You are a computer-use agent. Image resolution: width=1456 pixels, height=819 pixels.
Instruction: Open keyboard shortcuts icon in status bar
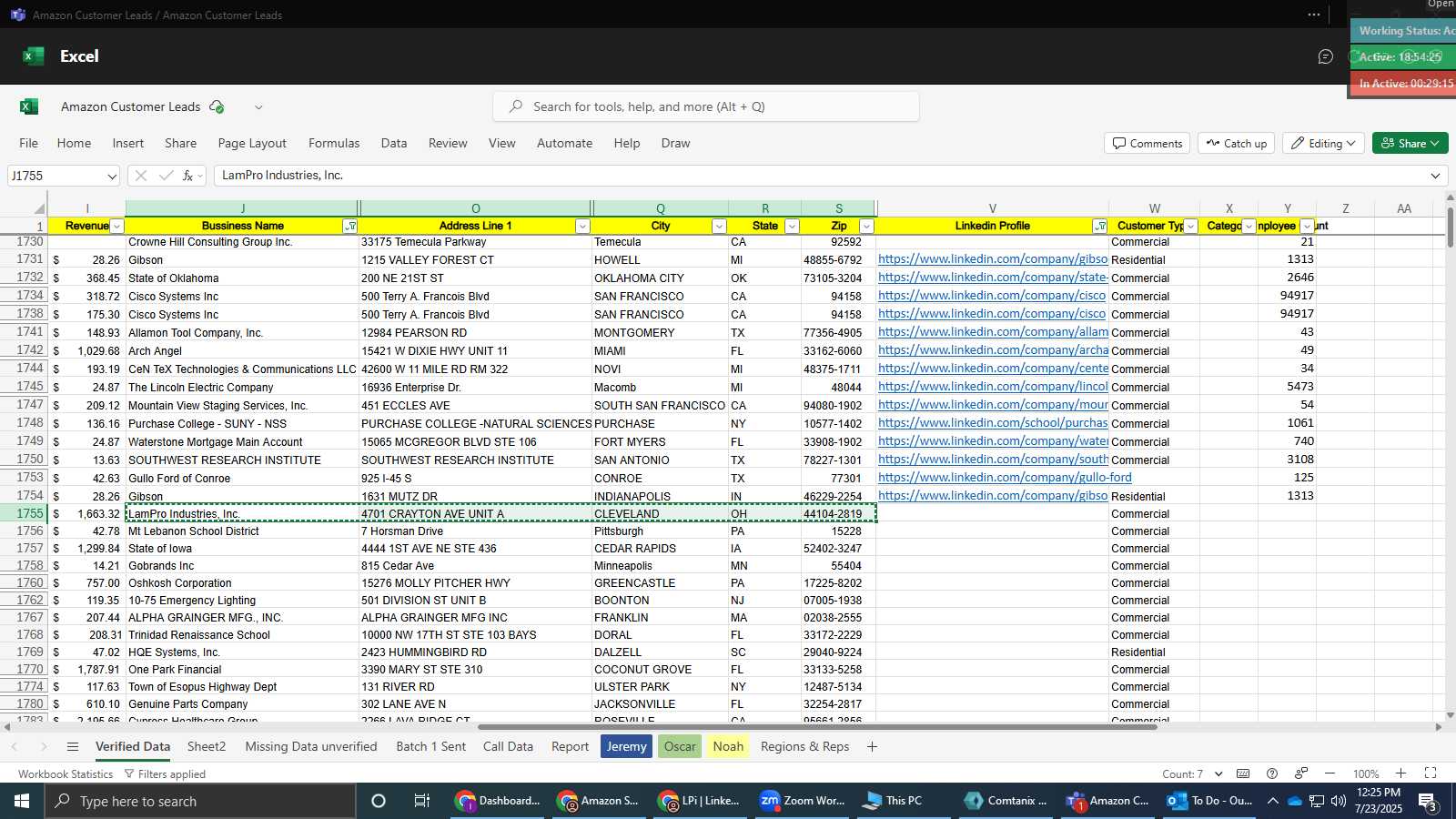1243,773
